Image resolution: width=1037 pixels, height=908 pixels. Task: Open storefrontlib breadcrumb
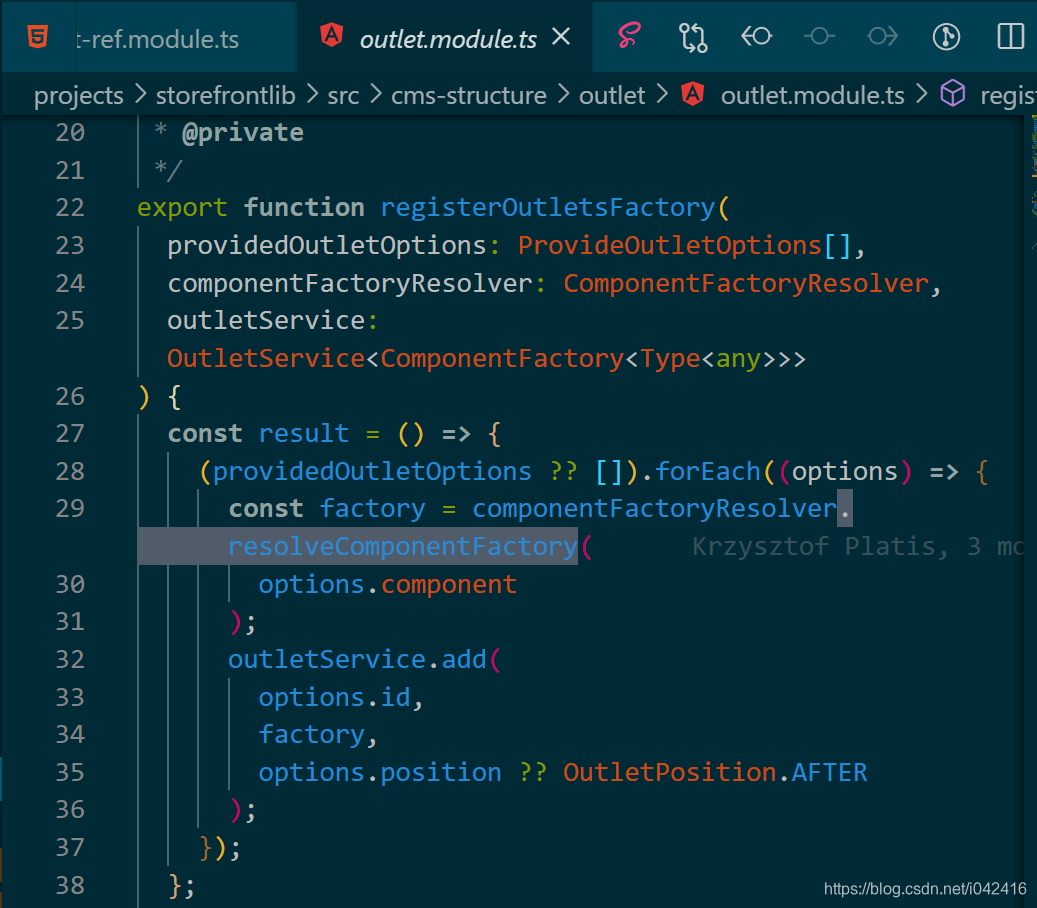pyautogui.click(x=226, y=96)
